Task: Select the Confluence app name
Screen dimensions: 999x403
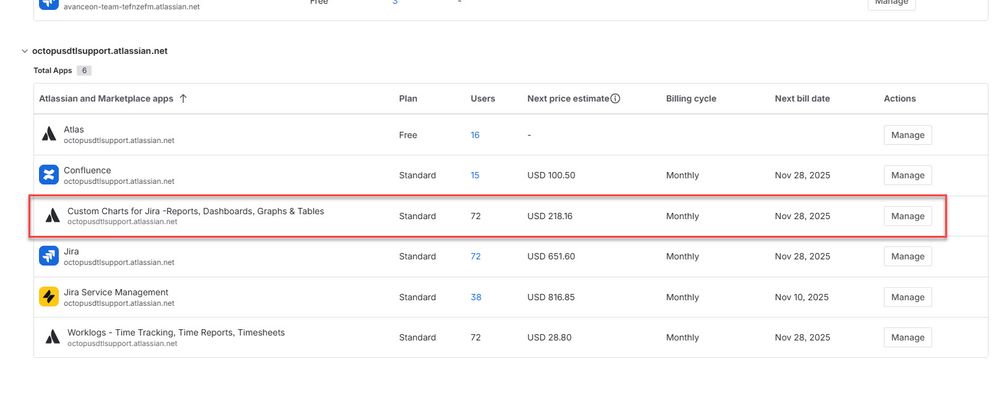Action: point(87,170)
